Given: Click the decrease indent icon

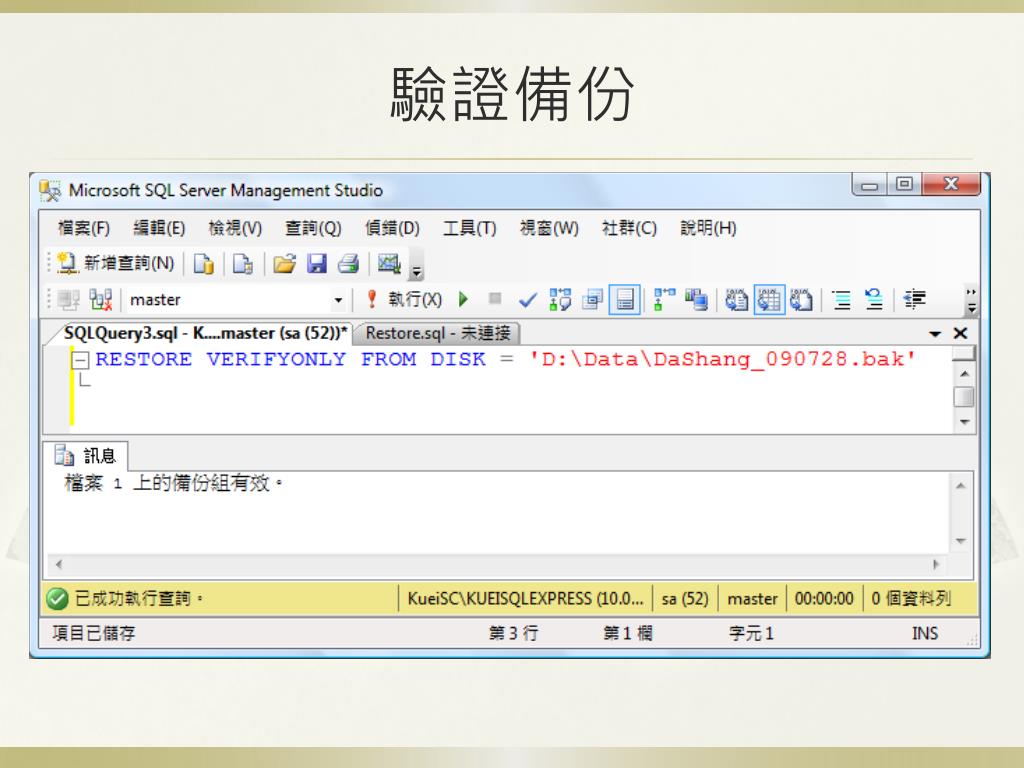Looking at the screenshot, I should pos(915,300).
